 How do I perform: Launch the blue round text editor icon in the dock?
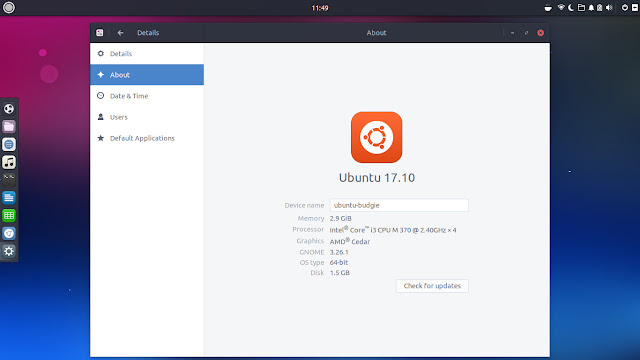(9, 144)
